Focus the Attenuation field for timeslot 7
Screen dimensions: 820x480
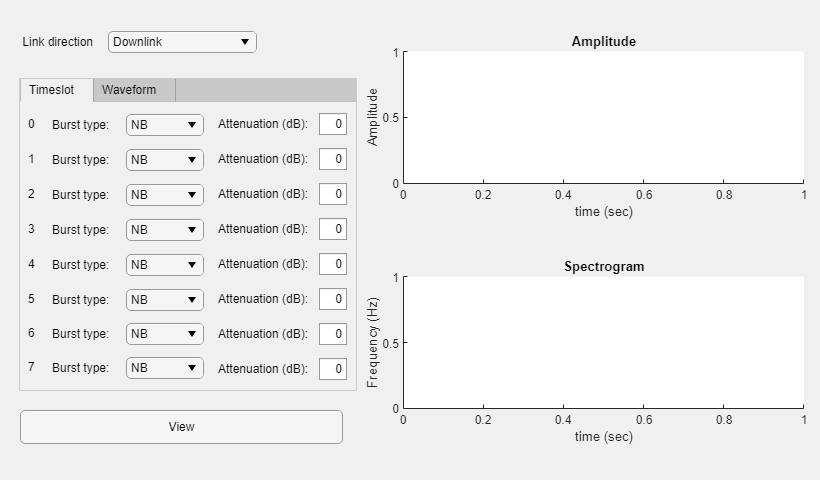(x=333, y=368)
